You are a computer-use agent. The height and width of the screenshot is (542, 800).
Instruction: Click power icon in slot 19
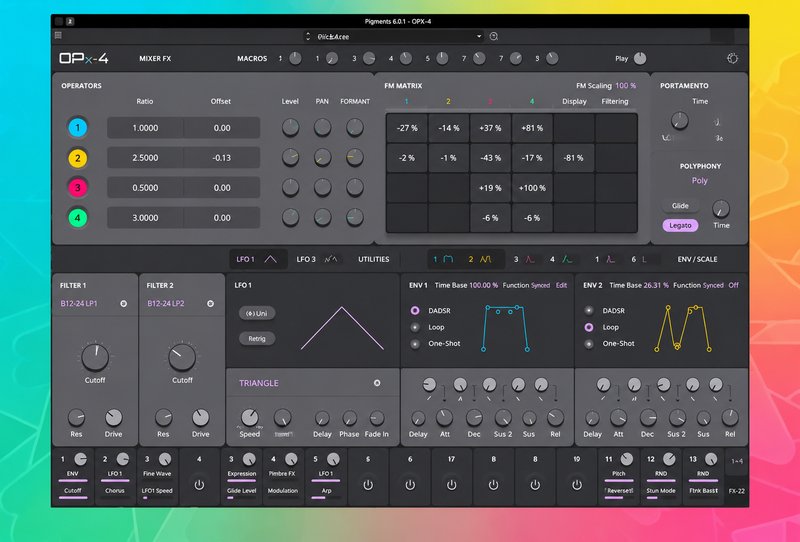point(577,485)
